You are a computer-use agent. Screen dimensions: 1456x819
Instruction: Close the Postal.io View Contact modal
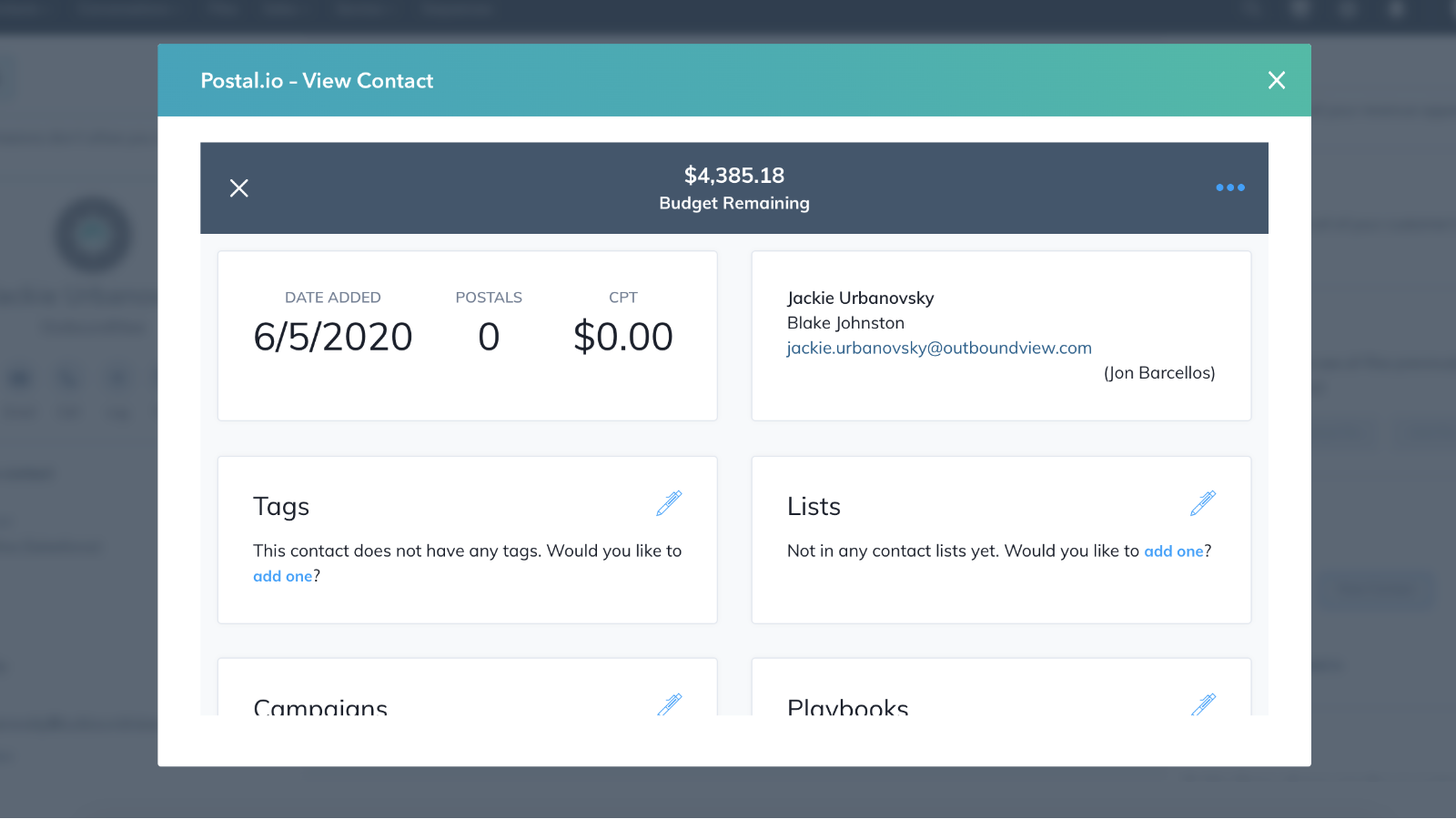point(1277,80)
